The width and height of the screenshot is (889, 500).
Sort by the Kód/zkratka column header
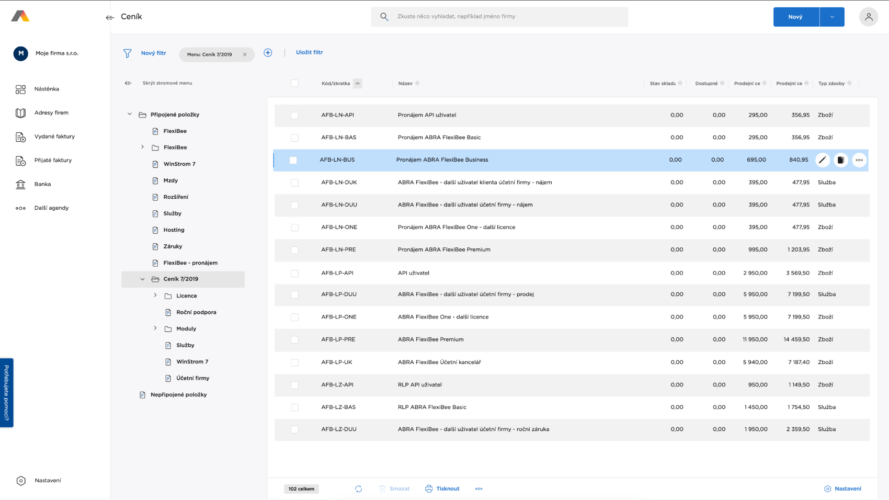[335, 83]
